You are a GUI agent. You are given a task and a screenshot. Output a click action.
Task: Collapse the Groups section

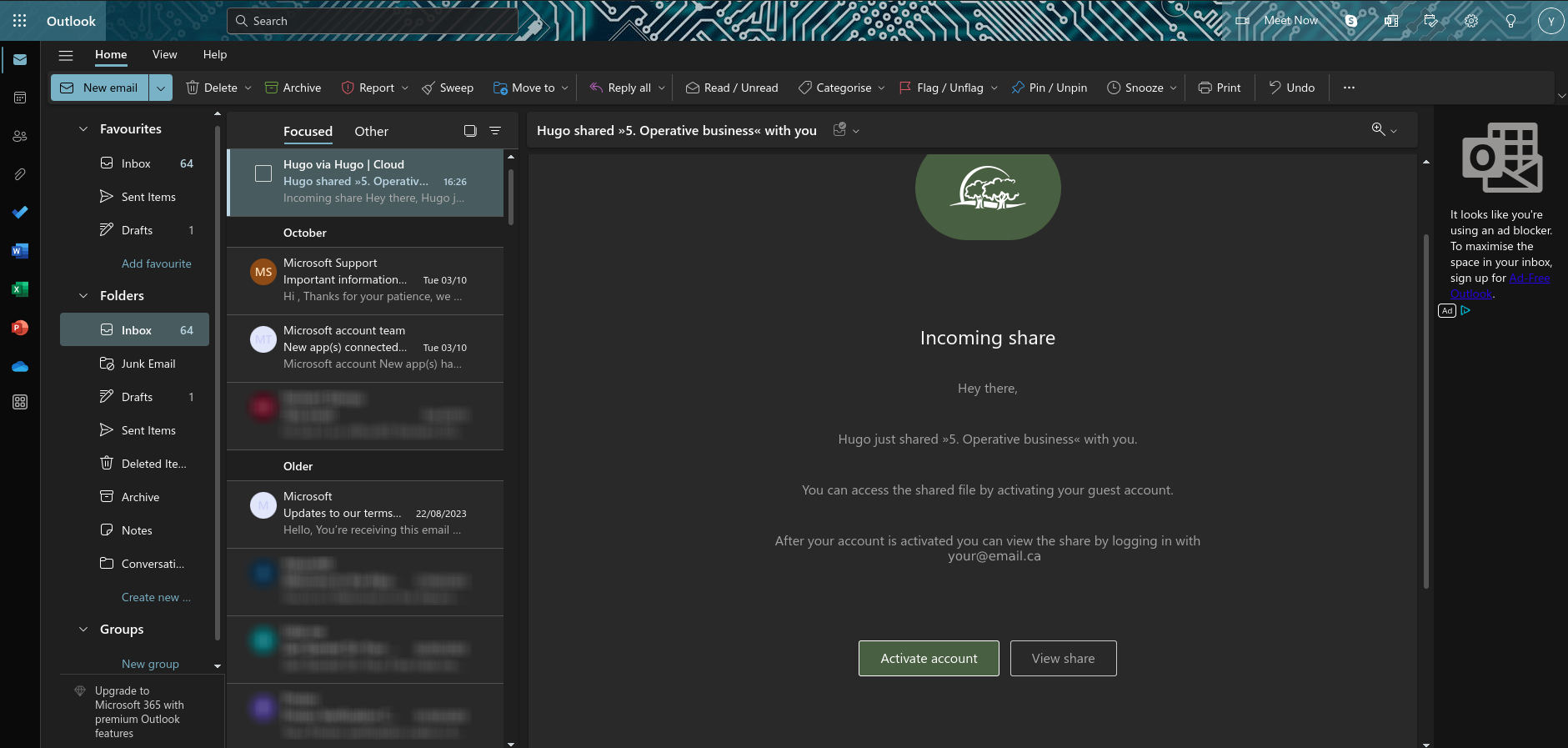point(83,630)
